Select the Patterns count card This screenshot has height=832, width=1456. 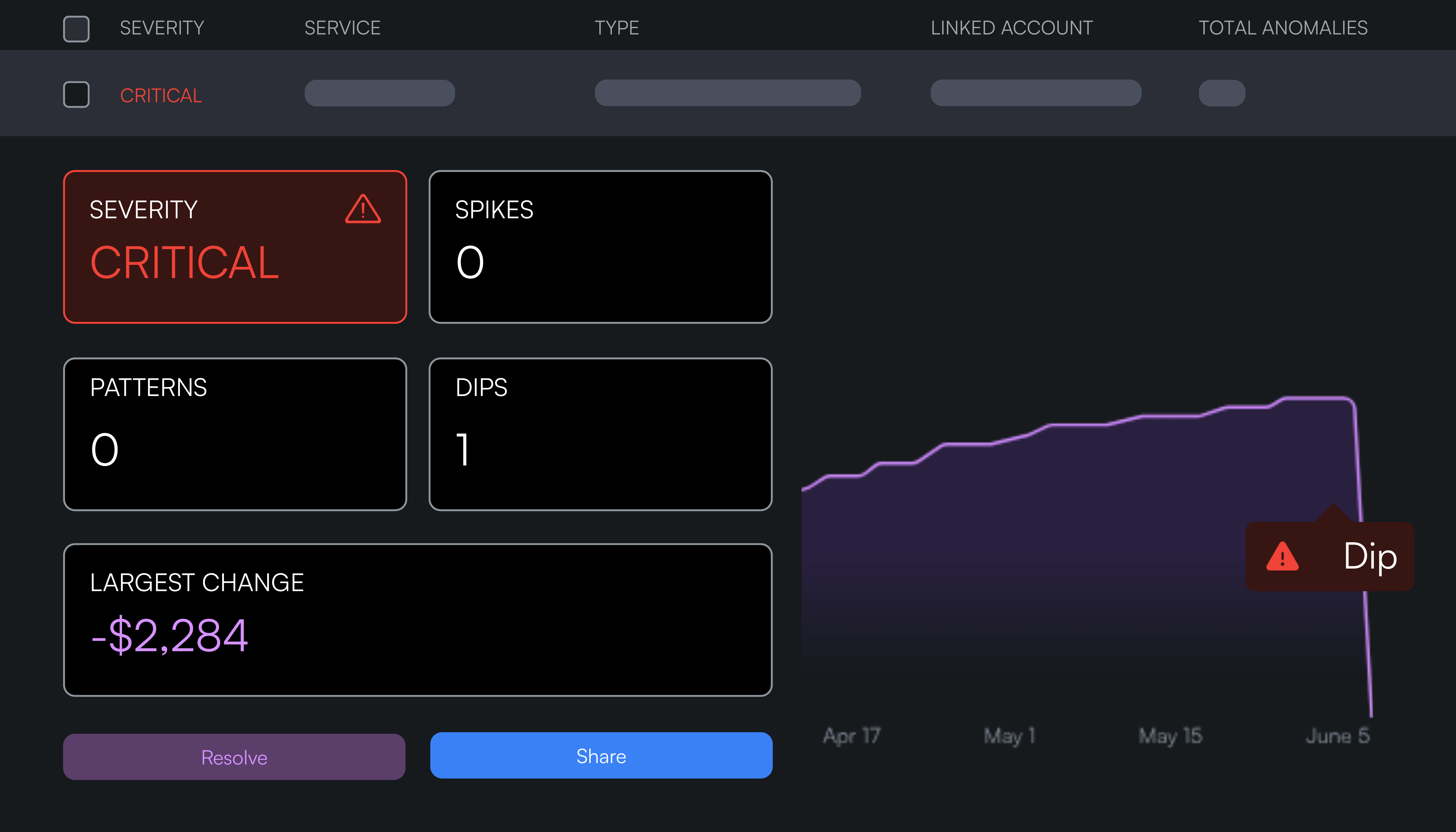tap(235, 434)
